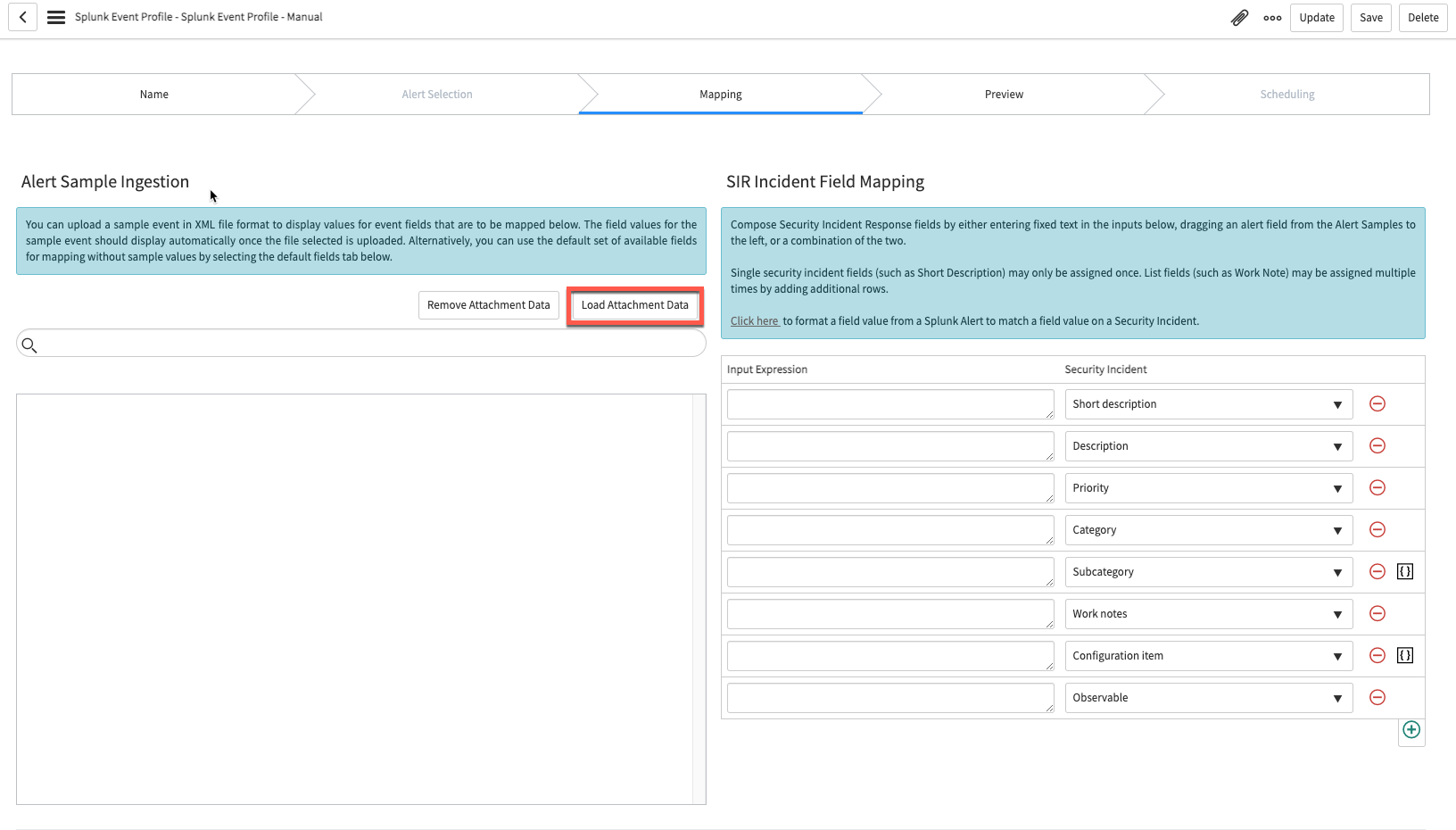Switch to the Preview step
Screen dimensions: 1456x830
coord(1004,95)
